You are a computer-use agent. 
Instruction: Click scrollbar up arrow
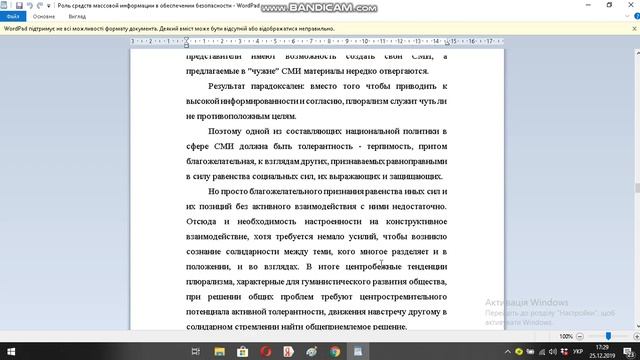(x=637, y=53)
